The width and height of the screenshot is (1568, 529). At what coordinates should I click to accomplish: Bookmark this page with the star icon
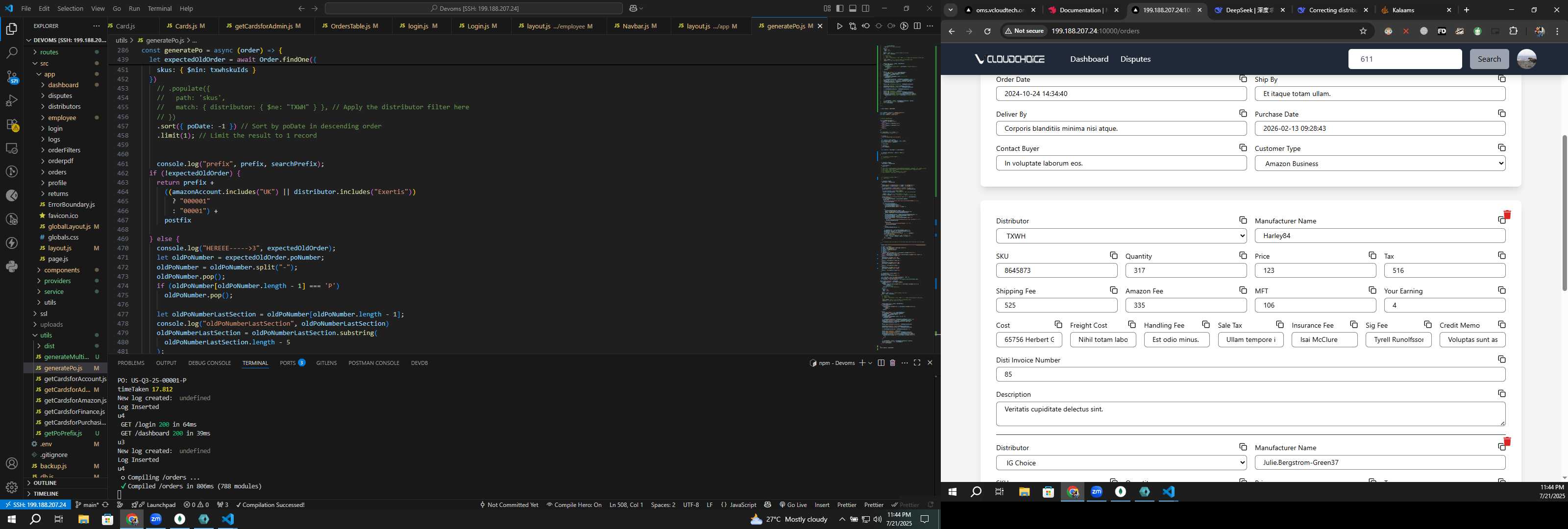[1363, 31]
